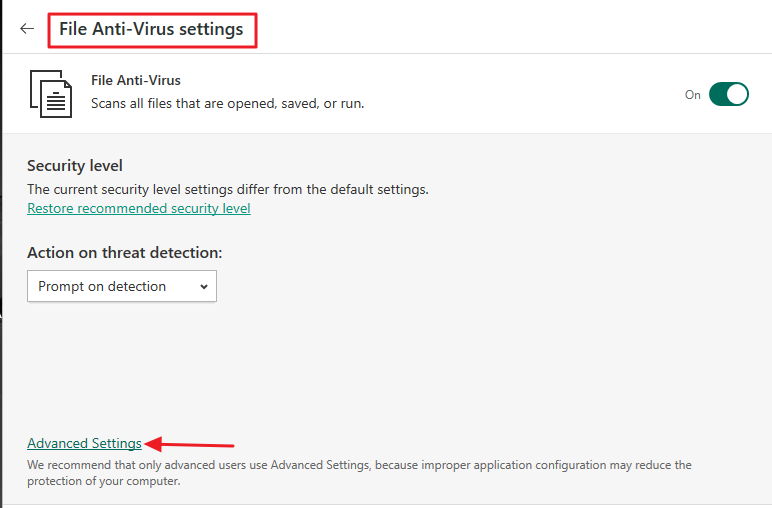Click the back arrow icon
The width and height of the screenshot is (772, 508).
point(27,29)
